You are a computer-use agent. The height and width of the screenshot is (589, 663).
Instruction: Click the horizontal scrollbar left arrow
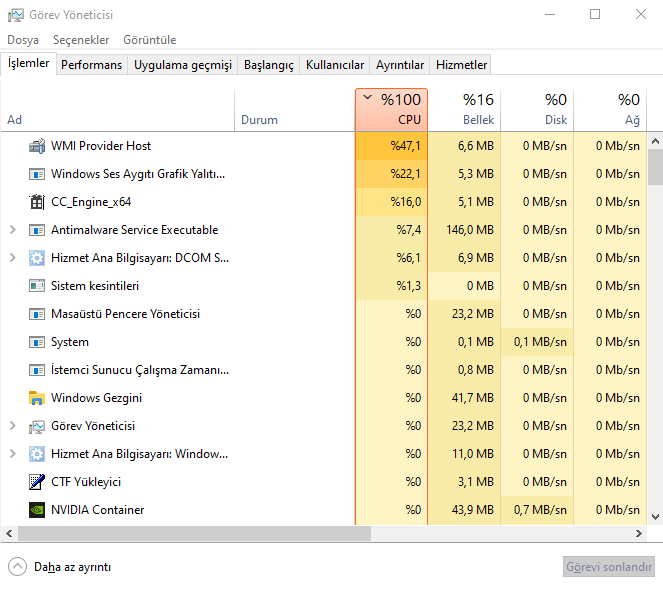tap(9, 534)
